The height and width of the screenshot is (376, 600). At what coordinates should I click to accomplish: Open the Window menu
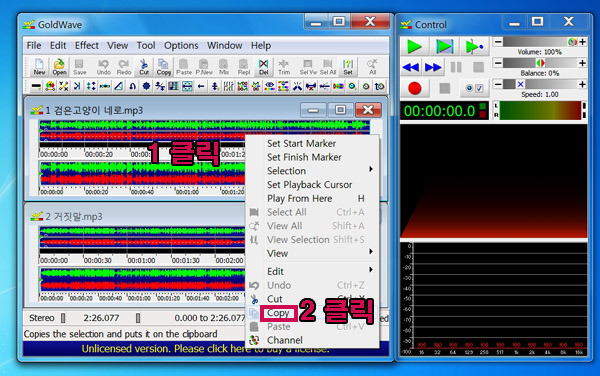225,46
